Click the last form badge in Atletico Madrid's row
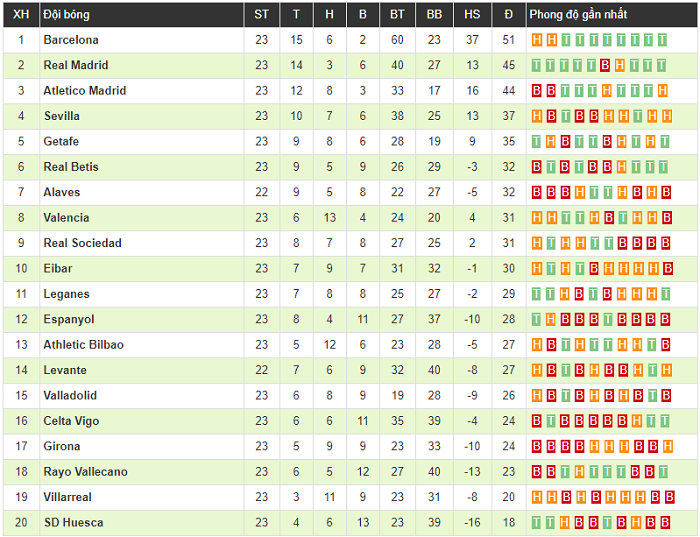This screenshot has width=700, height=537. coord(662,91)
